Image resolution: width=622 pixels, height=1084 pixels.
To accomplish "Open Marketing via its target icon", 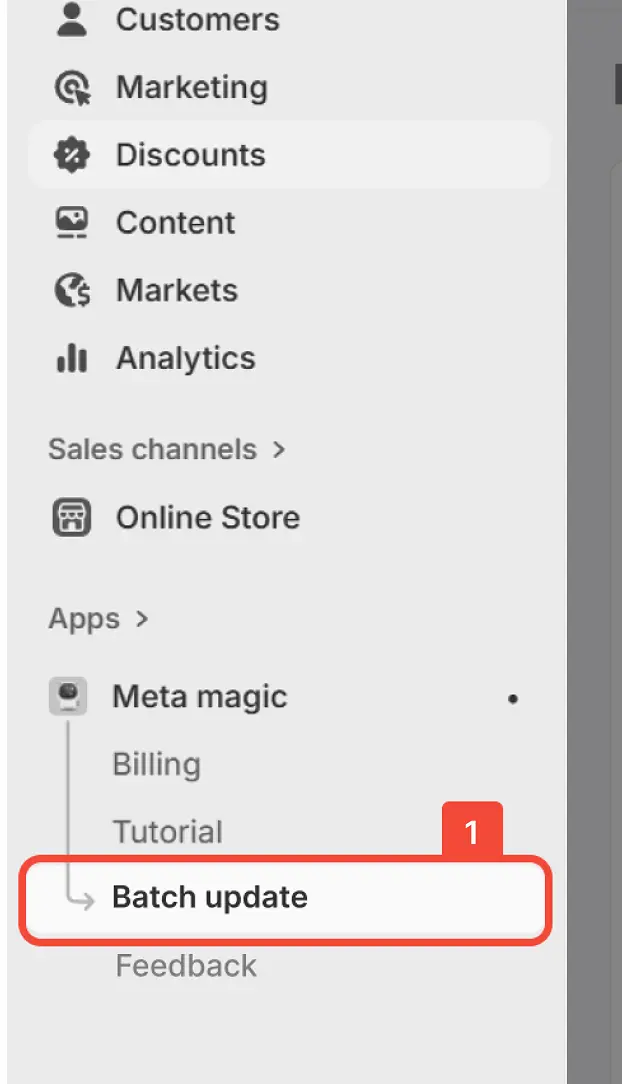I will [70, 87].
